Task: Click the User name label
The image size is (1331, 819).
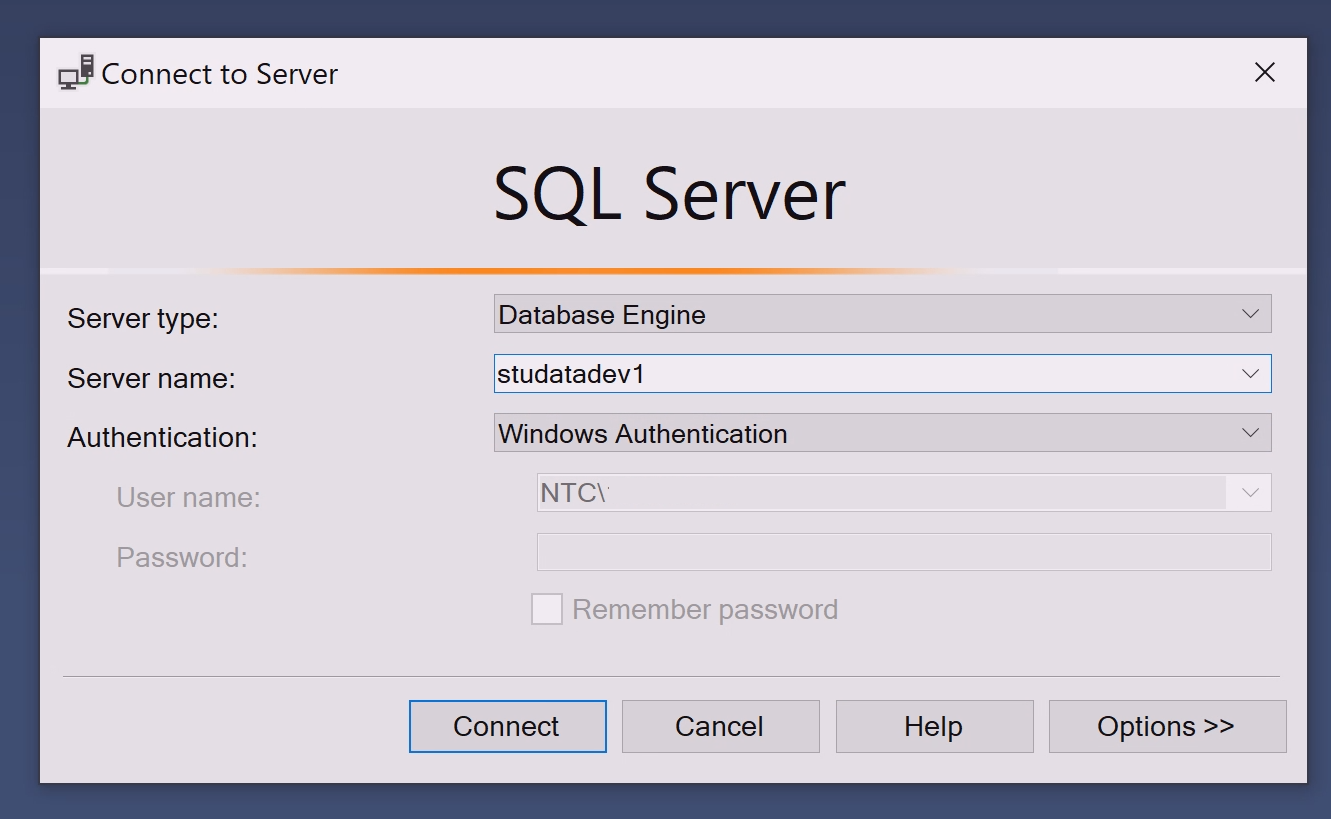Action: point(188,497)
